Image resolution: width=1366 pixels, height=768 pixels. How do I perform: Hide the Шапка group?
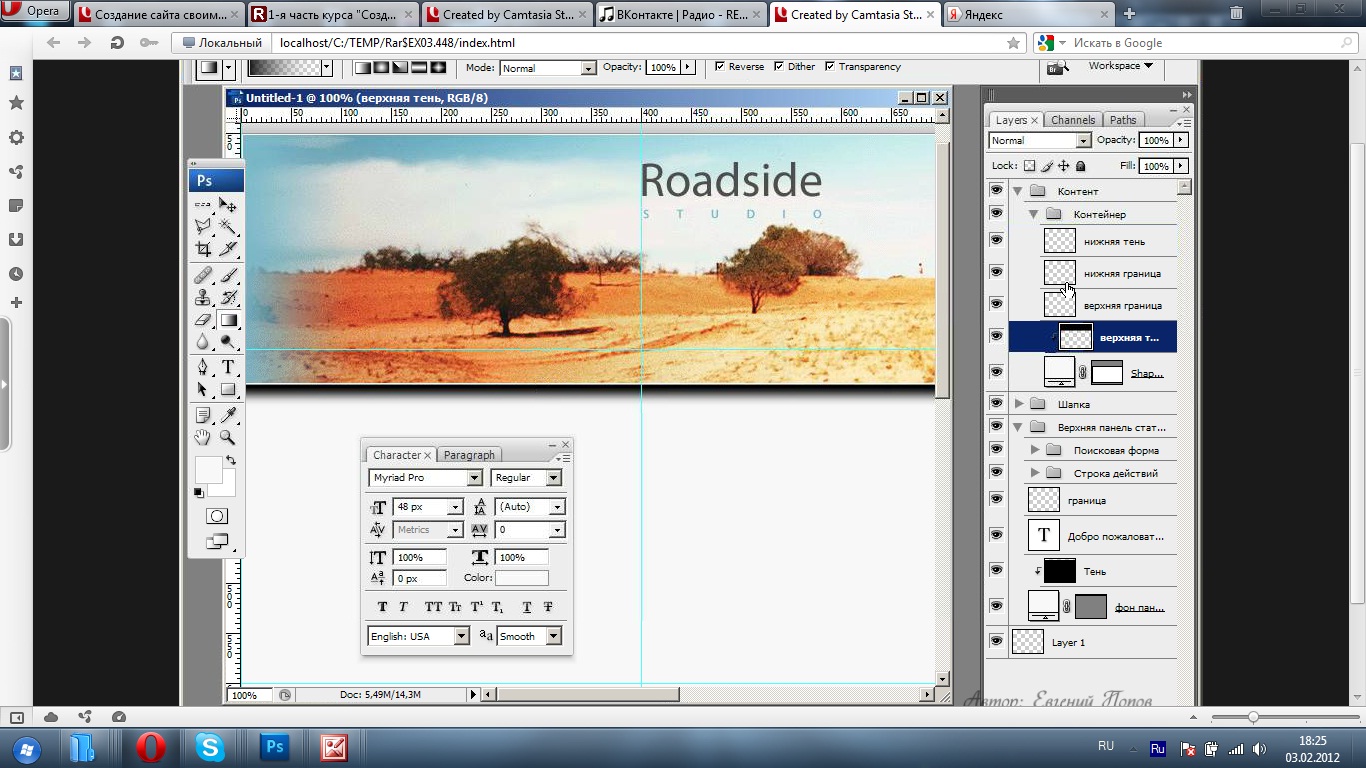click(996, 403)
